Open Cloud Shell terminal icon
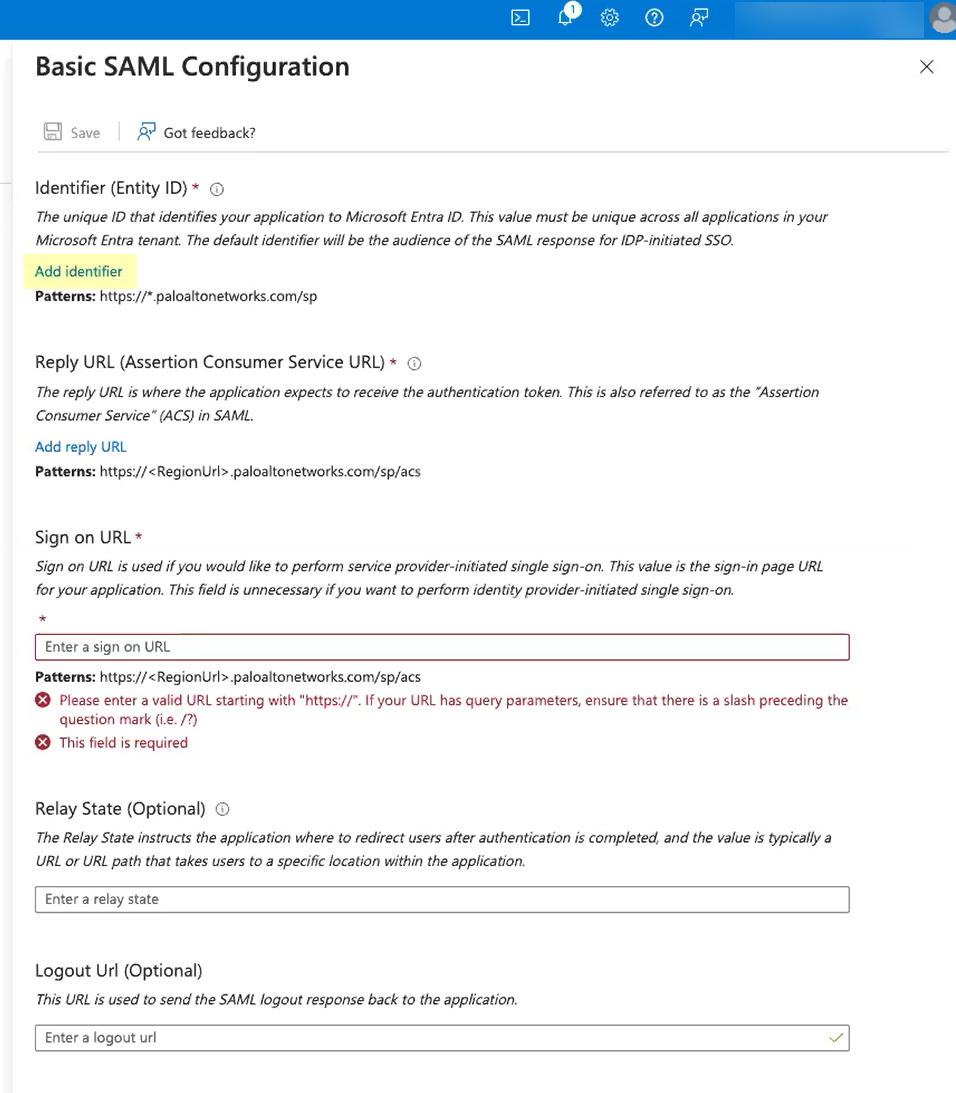The image size is (956, 1093). click(520, 17)
